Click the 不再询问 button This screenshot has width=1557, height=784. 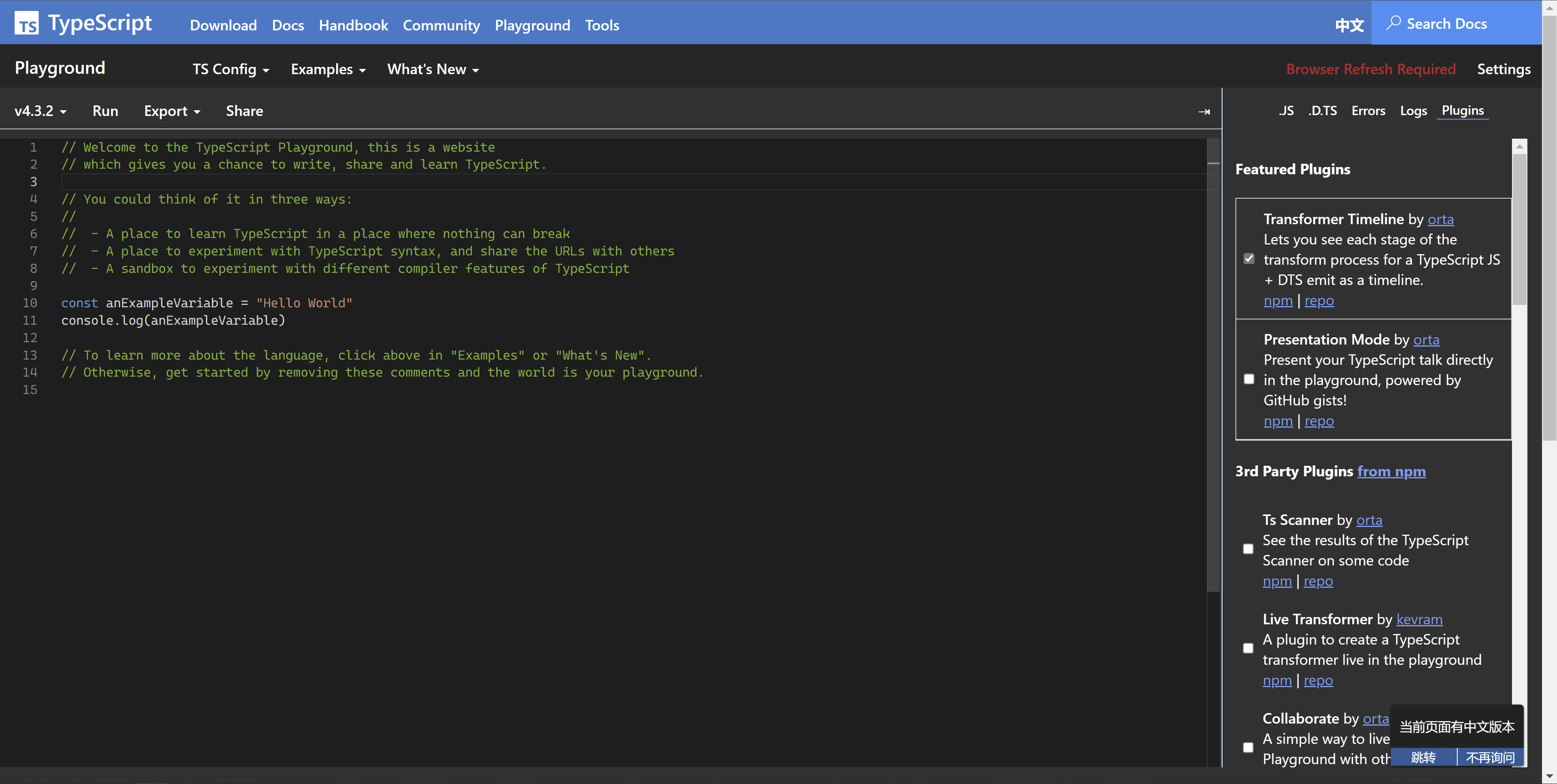click(x=1491, y=757)
